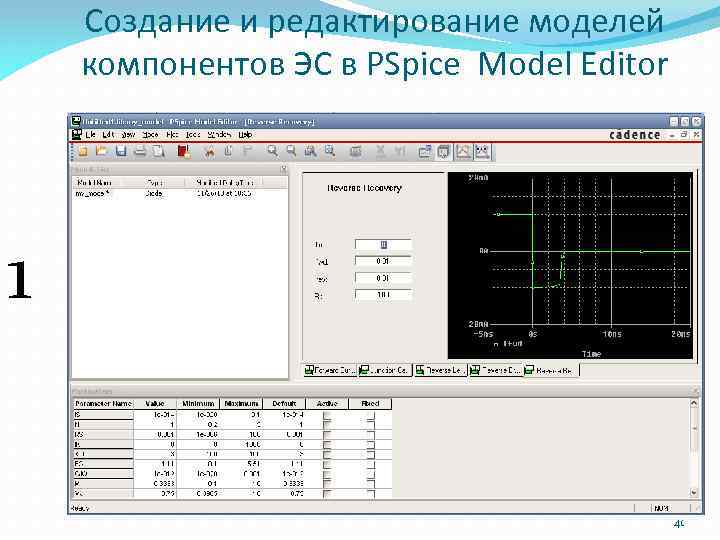Open the Help menu
The image size is (720, 540).
[x=245, y=135]
